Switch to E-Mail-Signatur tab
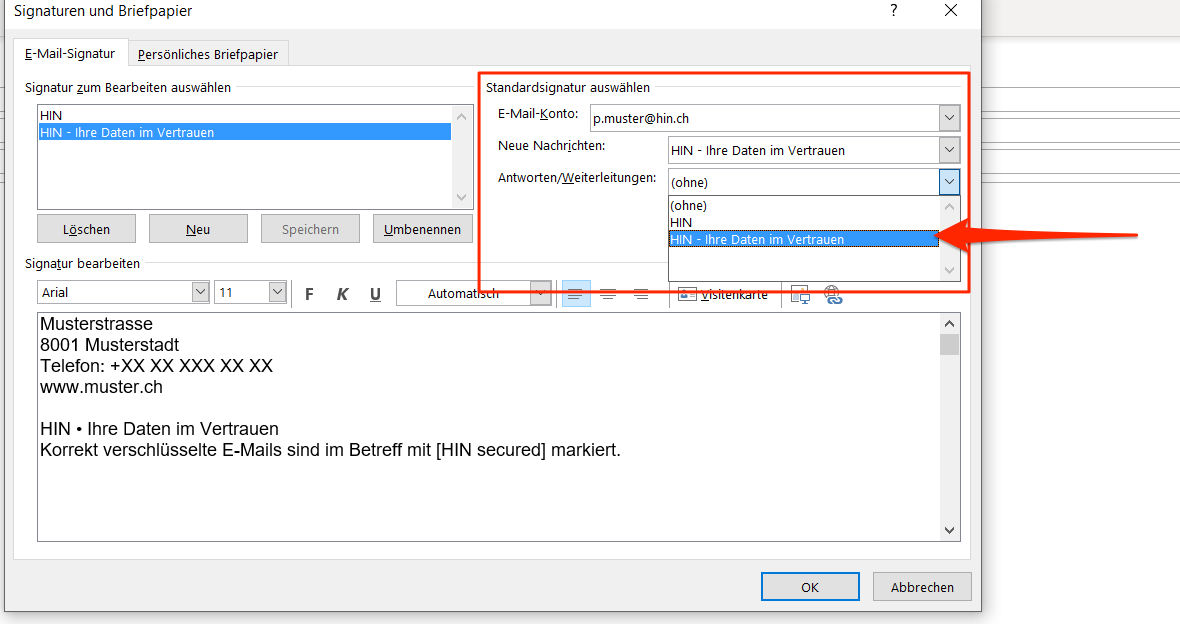Screen dimensions: 1180x624 point(70,53)
